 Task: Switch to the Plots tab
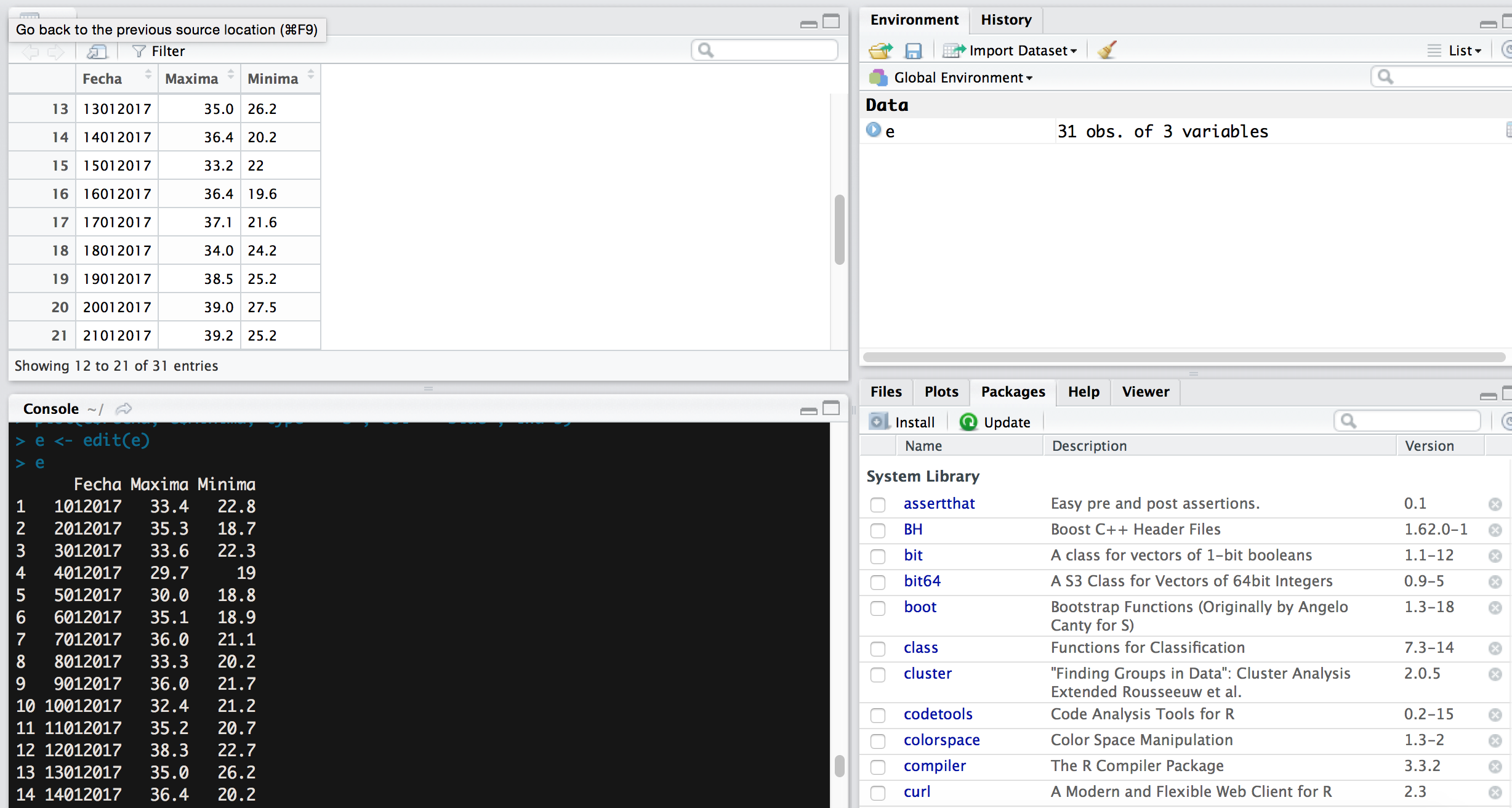click(x=941, y=392)
